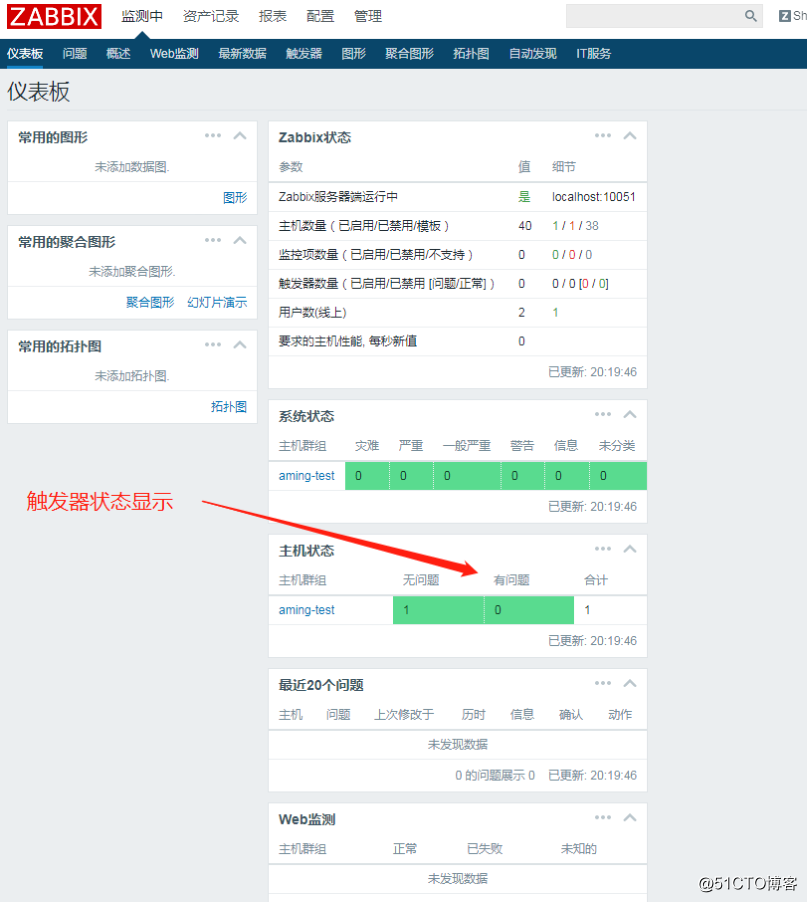807x902 pixels.
Task: Click the search magnifier icon
Action: [x=750, y=16]
